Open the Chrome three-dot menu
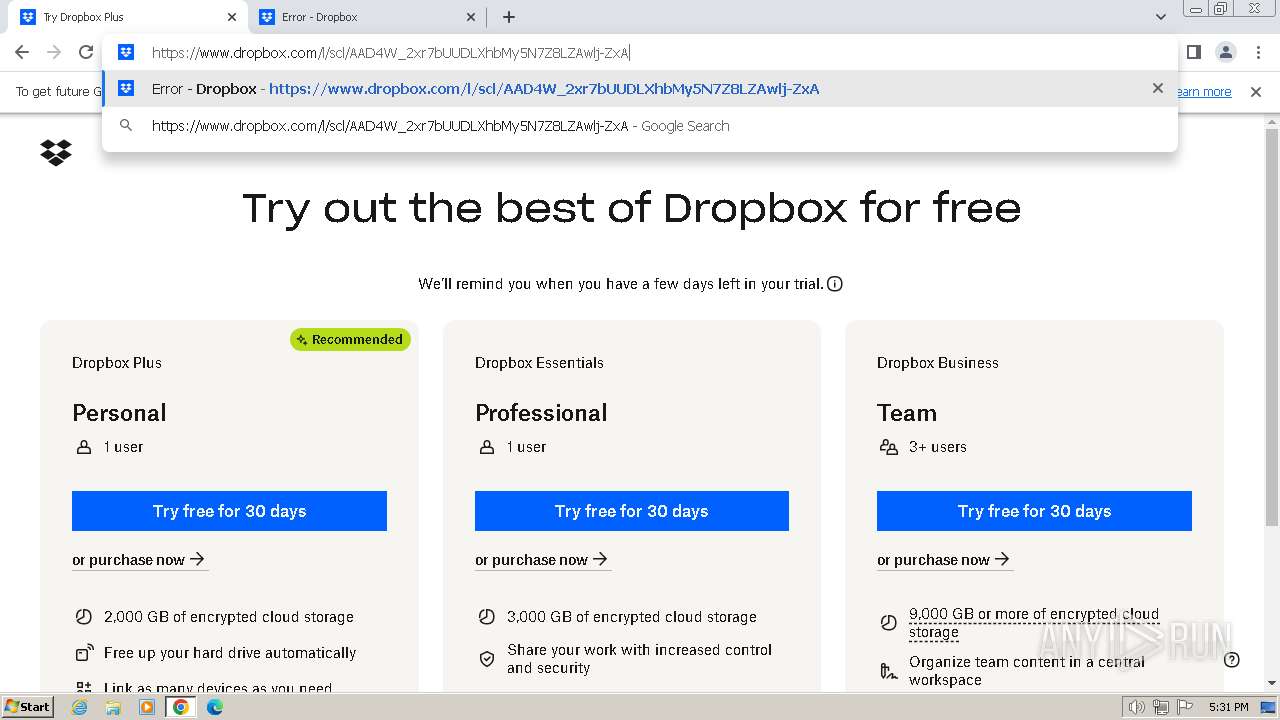Viewport: 1280px width, 720px height. (x=1258, y=52)
